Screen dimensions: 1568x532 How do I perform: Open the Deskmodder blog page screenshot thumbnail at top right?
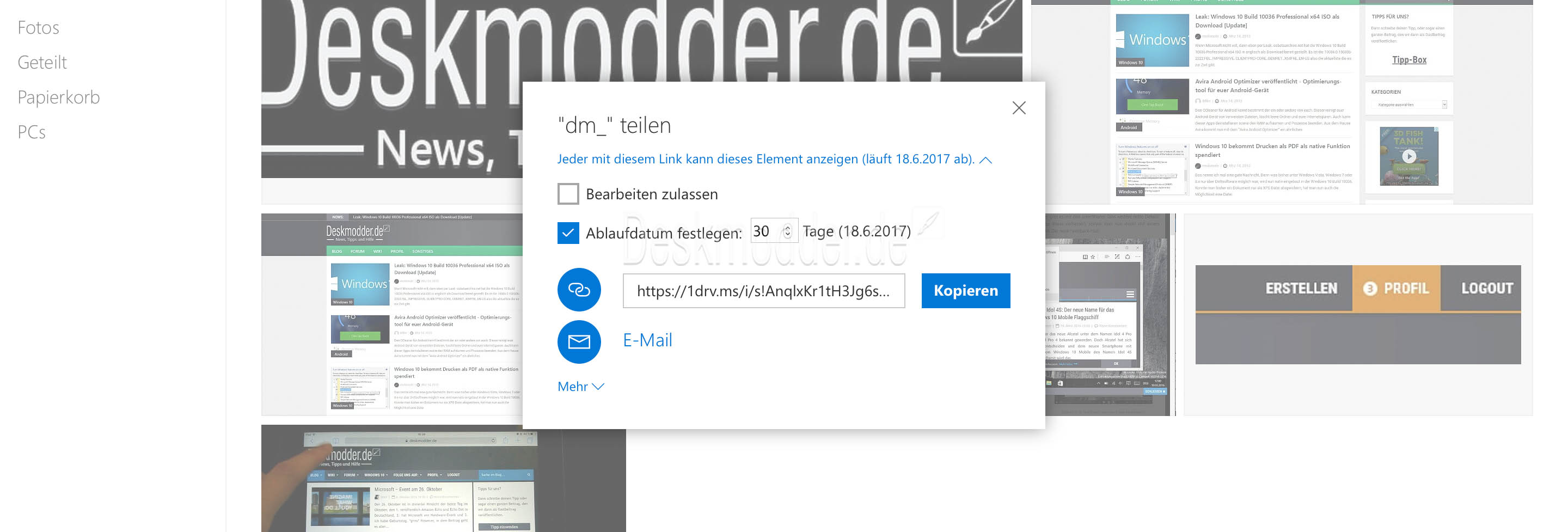tap(1282, 102)
